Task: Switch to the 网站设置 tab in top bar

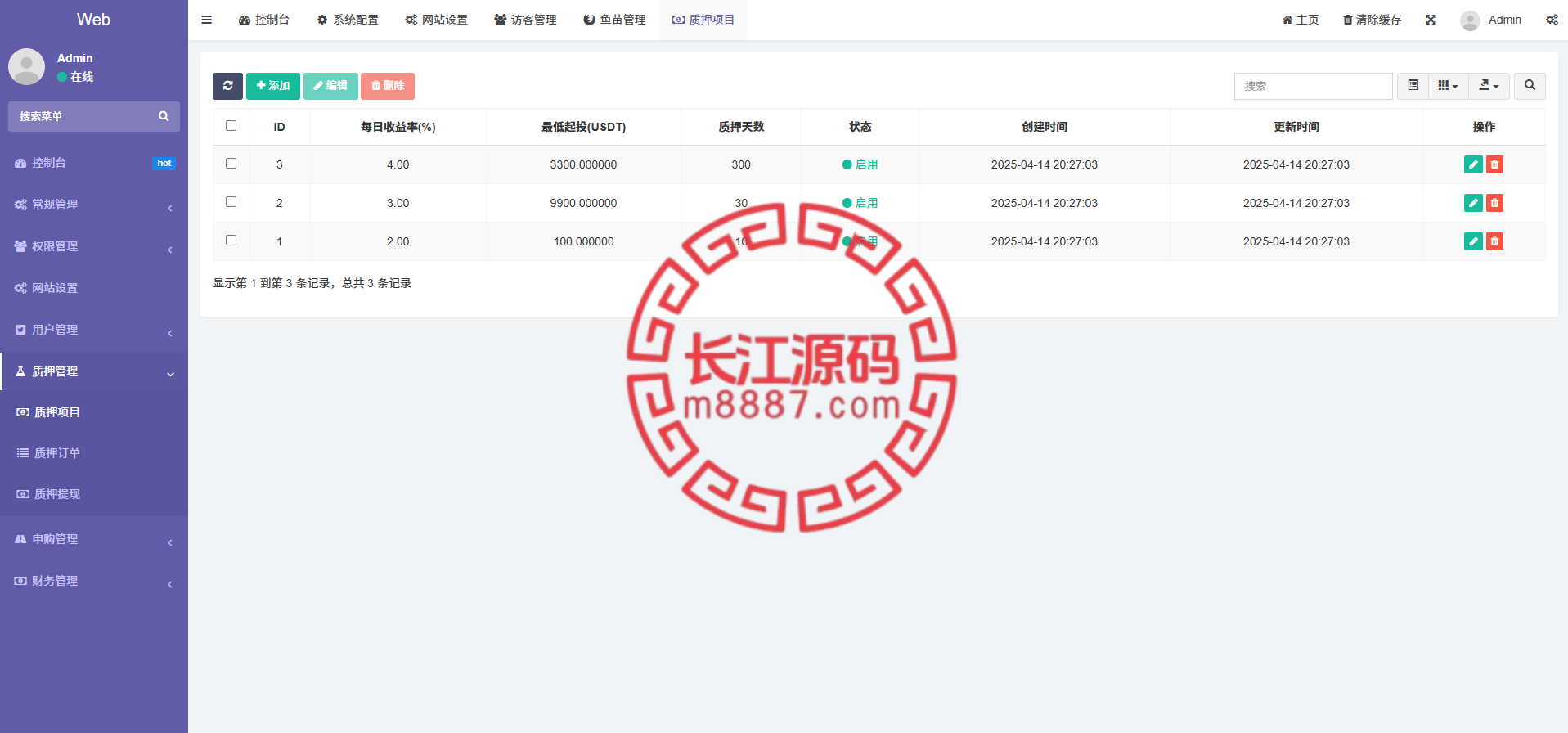Action: click(437, 20)
